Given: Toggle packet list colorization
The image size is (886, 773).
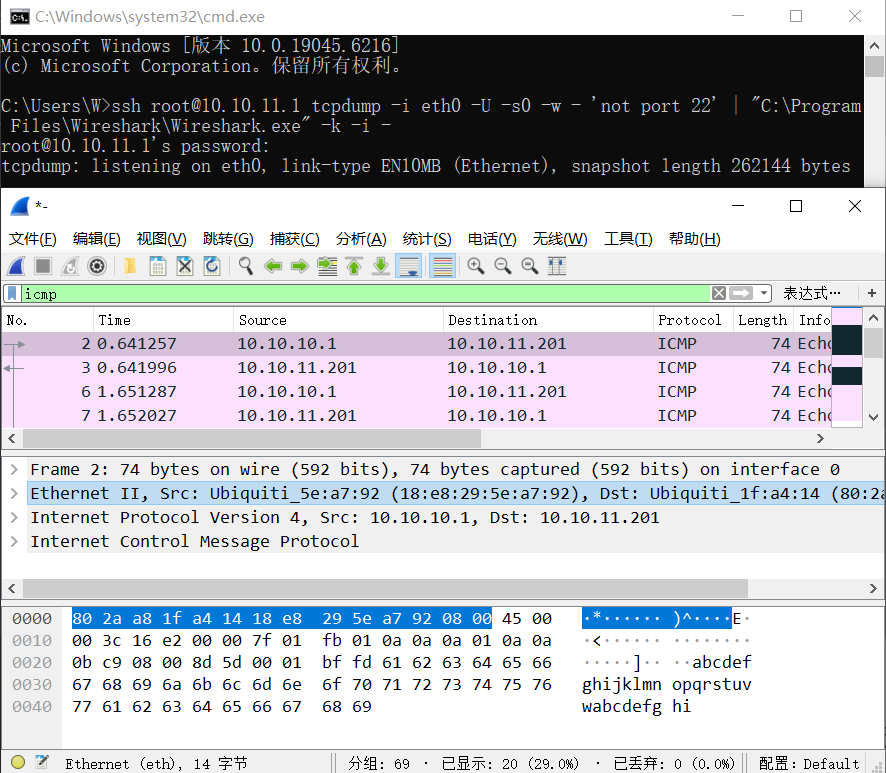Looking at the screenshot, I should click(x=442, y=266).
